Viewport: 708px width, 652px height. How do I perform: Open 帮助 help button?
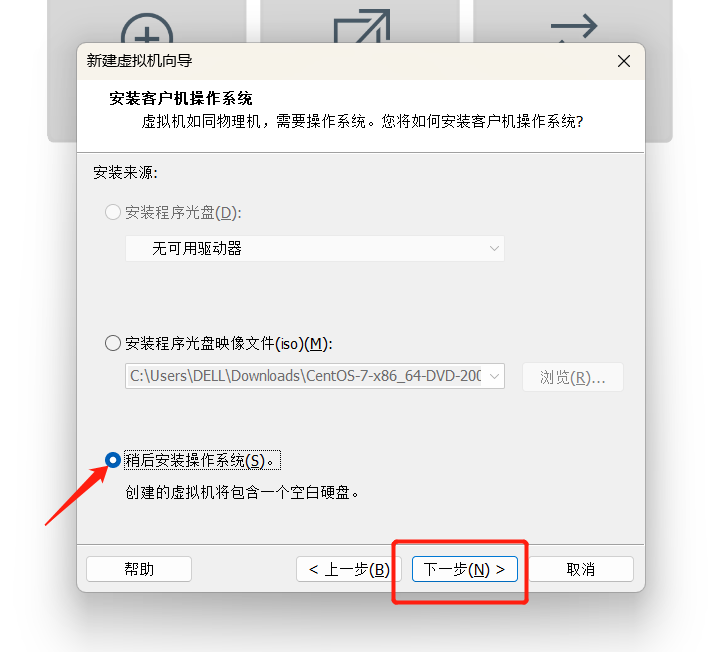click(x=139, y=569)
